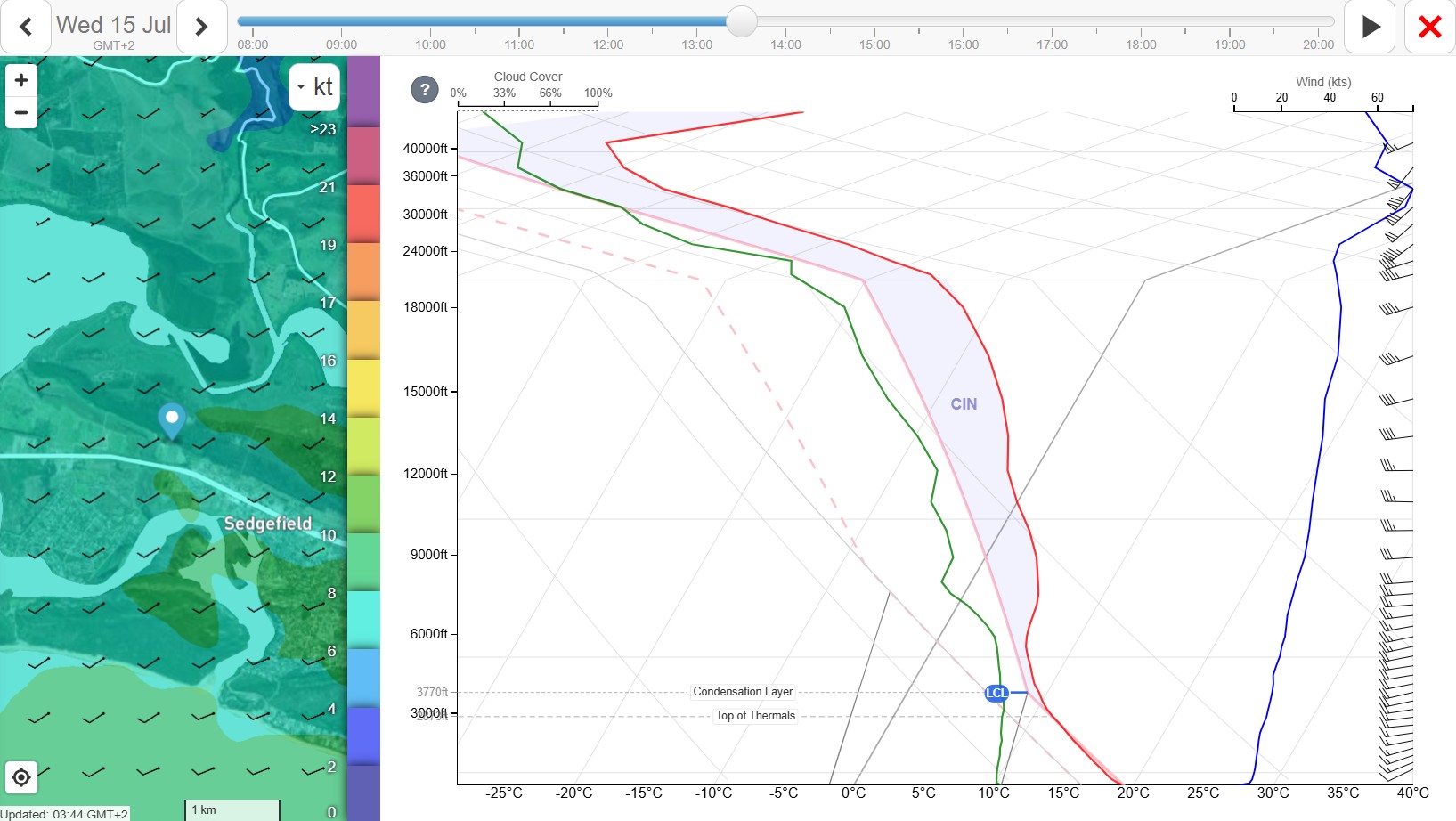Jump to 16:00 on the timeline
Image resolution: width=1456 pixels, height=821 pixels.
click(x=964, y=45)
